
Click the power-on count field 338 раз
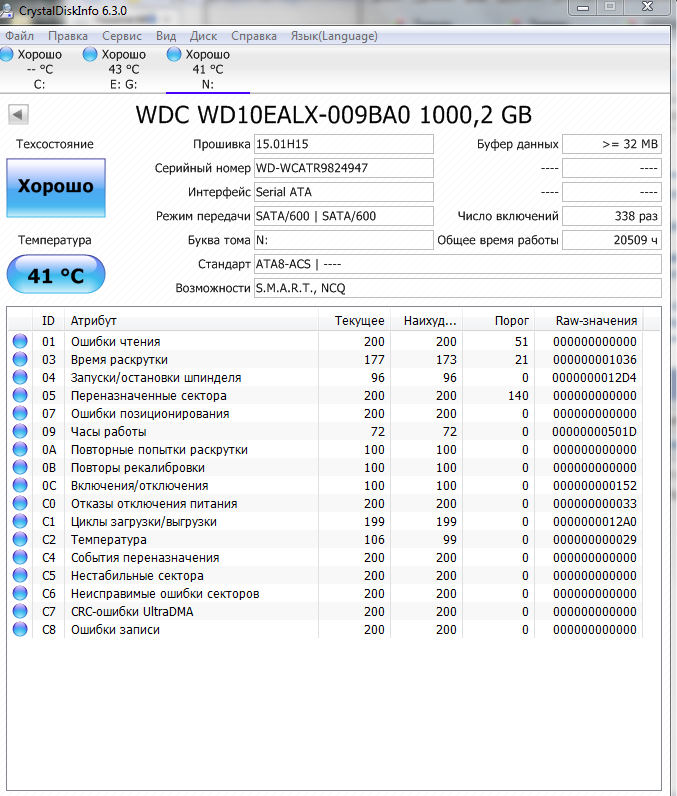coord(612,216)
